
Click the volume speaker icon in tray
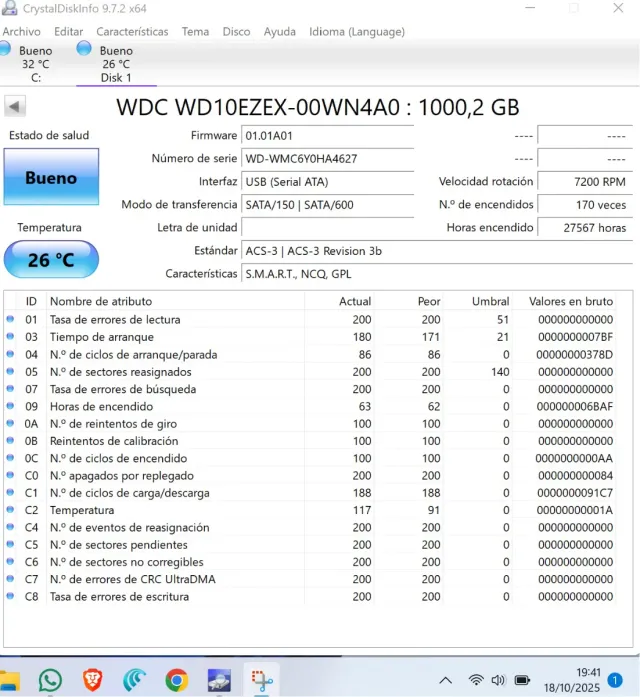(x=498, y=680)
